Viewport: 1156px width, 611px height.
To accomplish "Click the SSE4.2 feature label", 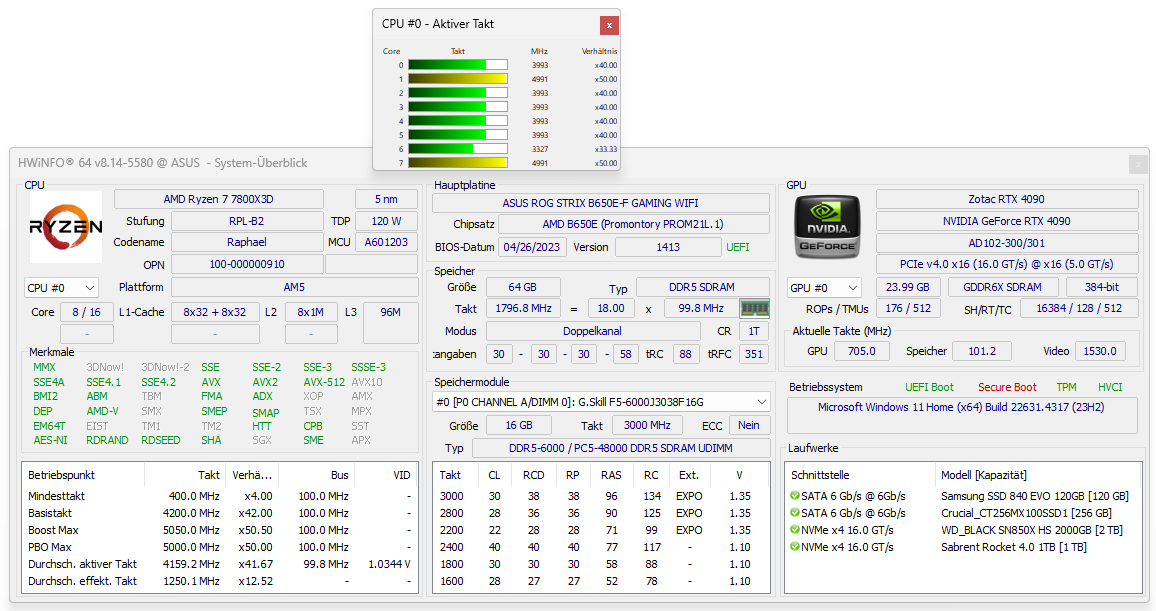I will pos(159,382).
